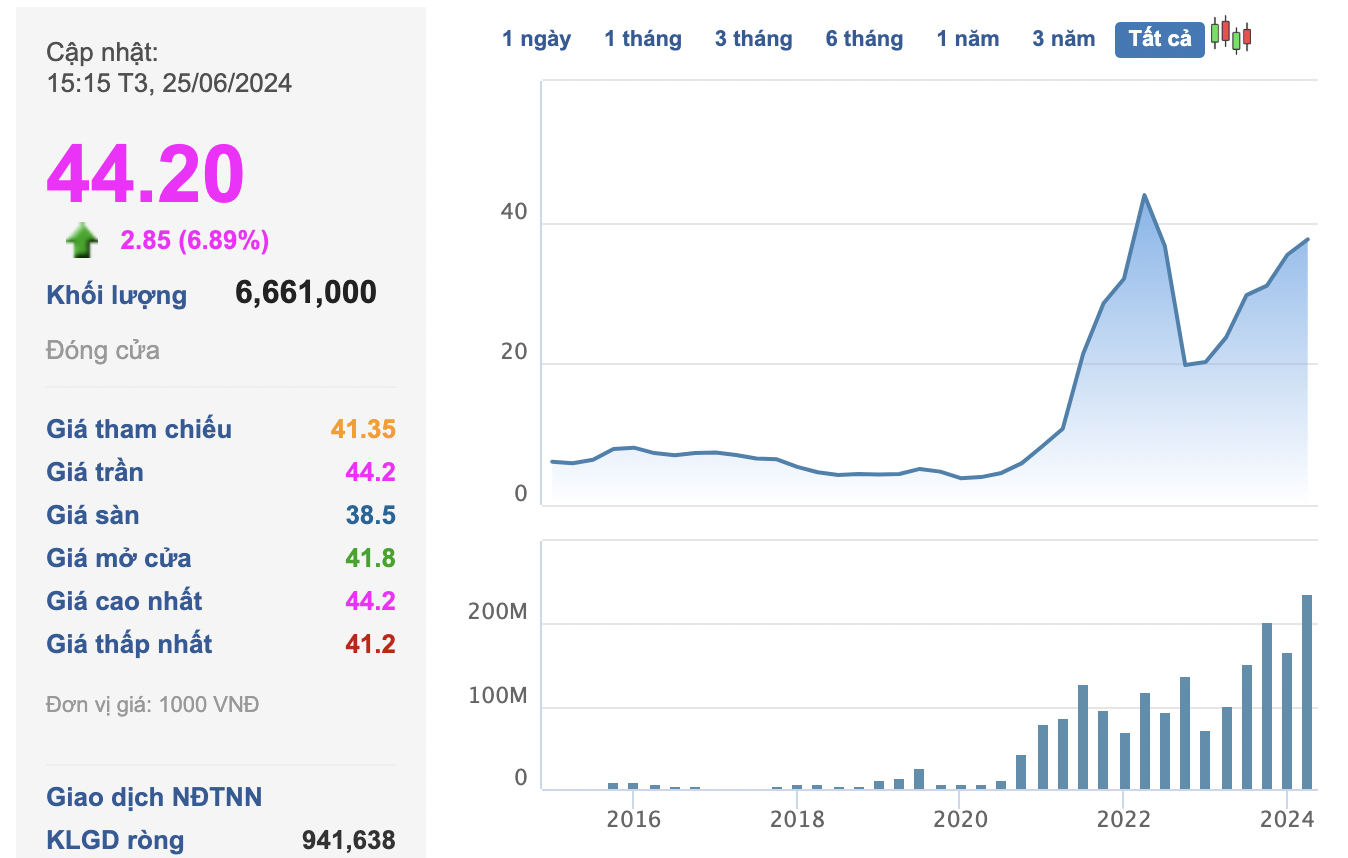Click the 2016 label on time axis
The image size is (1348, 858).
tap(634, 820)
